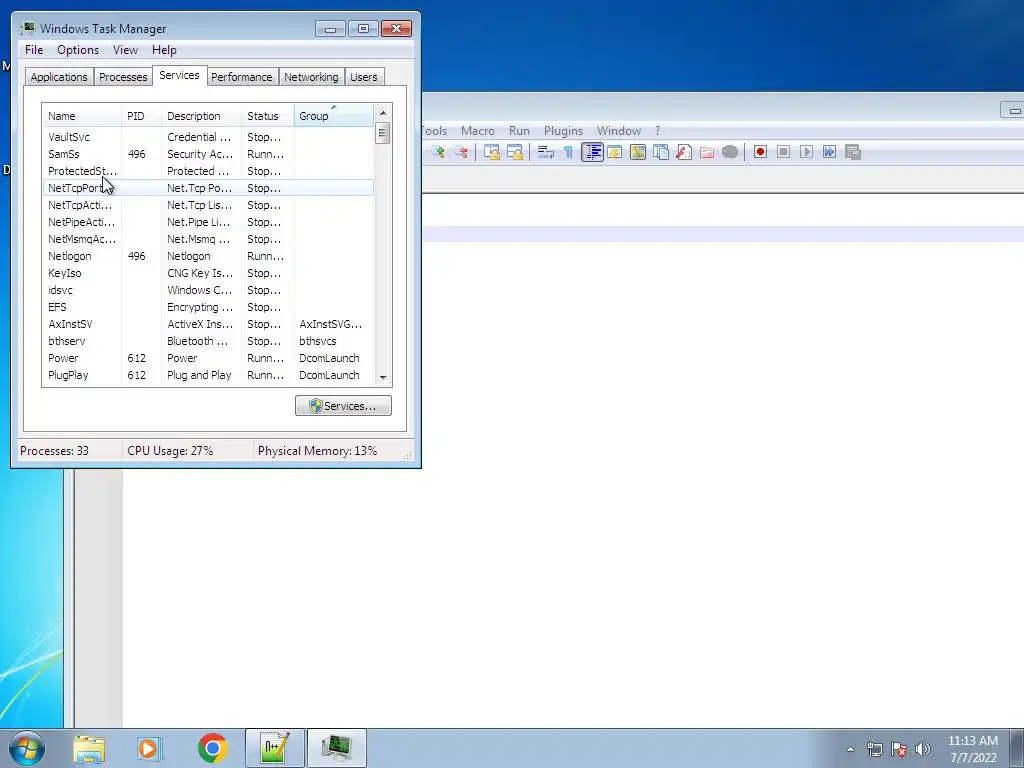Select the AxInstSV service row
Viewport: 1024px width, 768px height.
pyautogui.click(x=208, y=324)
